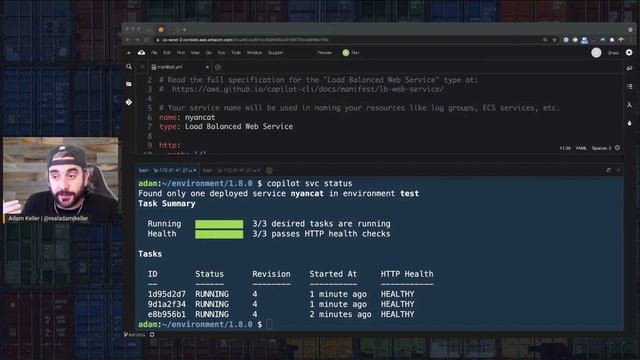Open the Run menu

coord(222,53)
